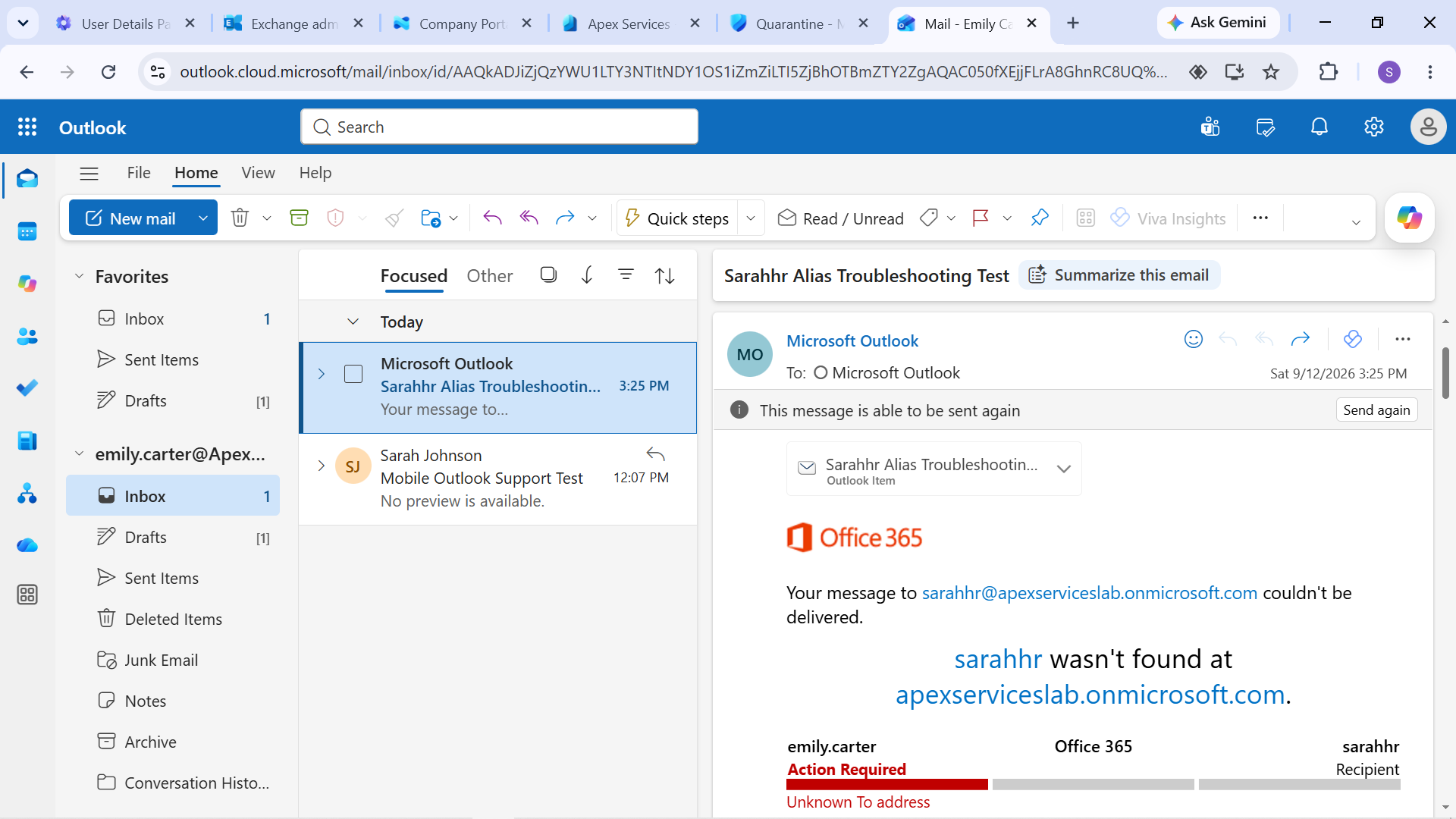React with the emoji smiley icon
1456x819 pixels.
pos(1194,339)
